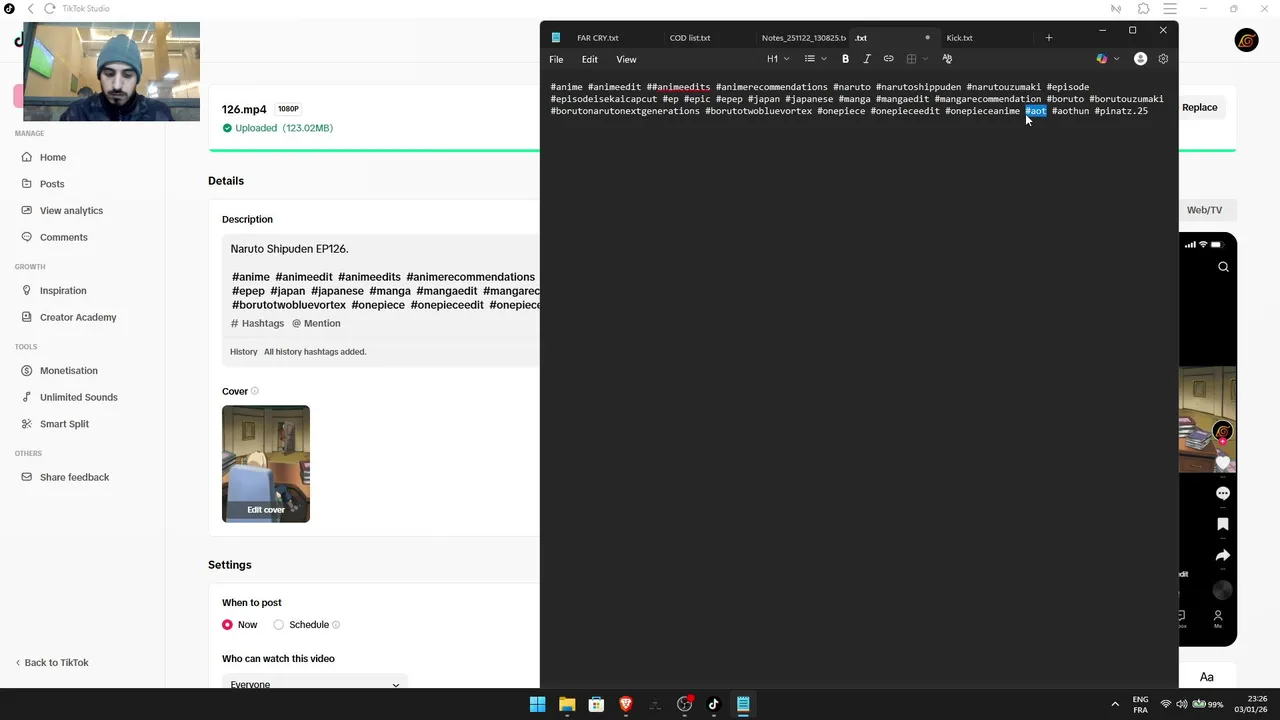Switch to Kick.txt tab
Image resolution: width=1280 pixels, height=720 pixels.
[x=959, y=38]
